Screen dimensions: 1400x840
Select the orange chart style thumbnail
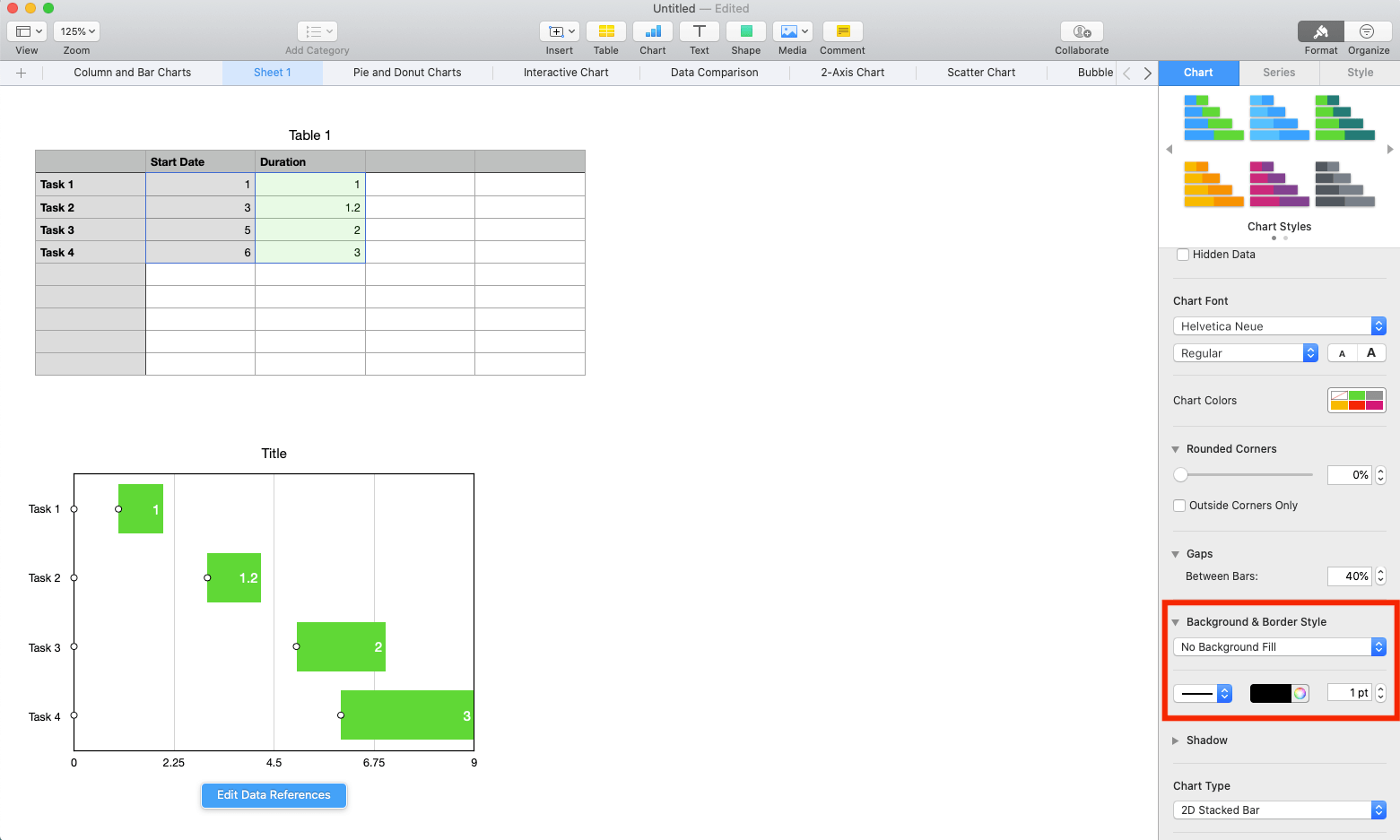tap(1213, 184)
